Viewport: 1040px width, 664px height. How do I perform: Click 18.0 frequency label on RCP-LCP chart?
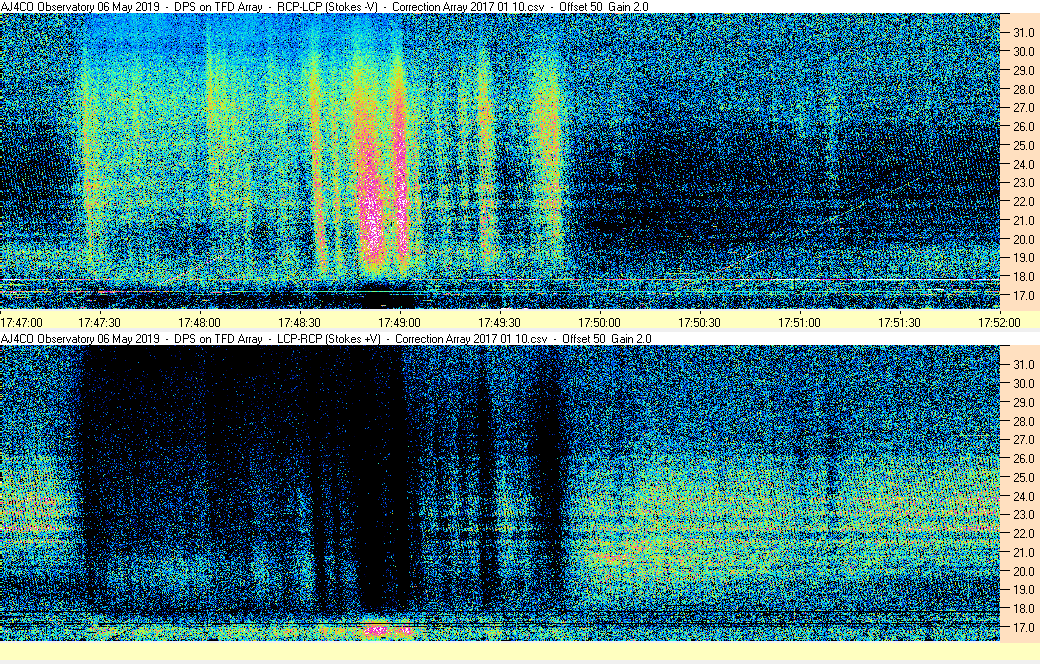tap(1023, 277)
